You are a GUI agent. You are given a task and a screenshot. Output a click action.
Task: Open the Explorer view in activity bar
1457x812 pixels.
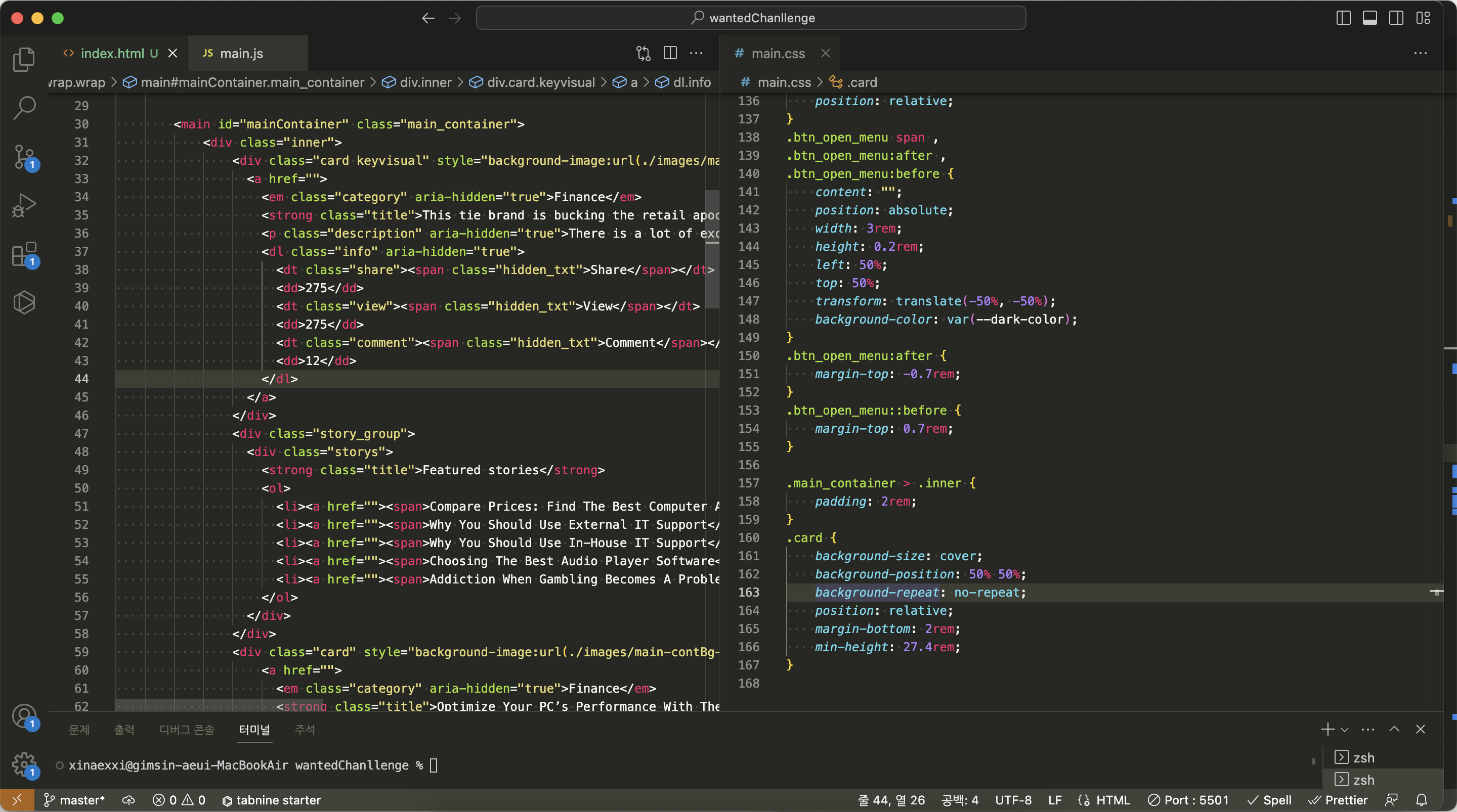coord(24,59)
